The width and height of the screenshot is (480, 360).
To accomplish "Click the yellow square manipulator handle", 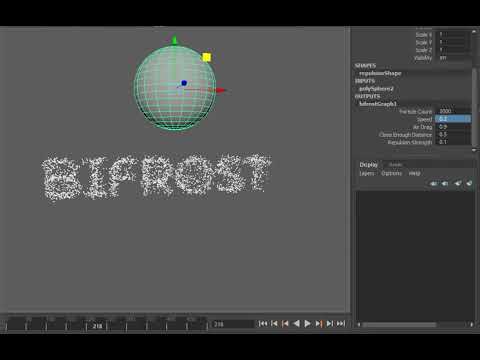I will point(207,57).
